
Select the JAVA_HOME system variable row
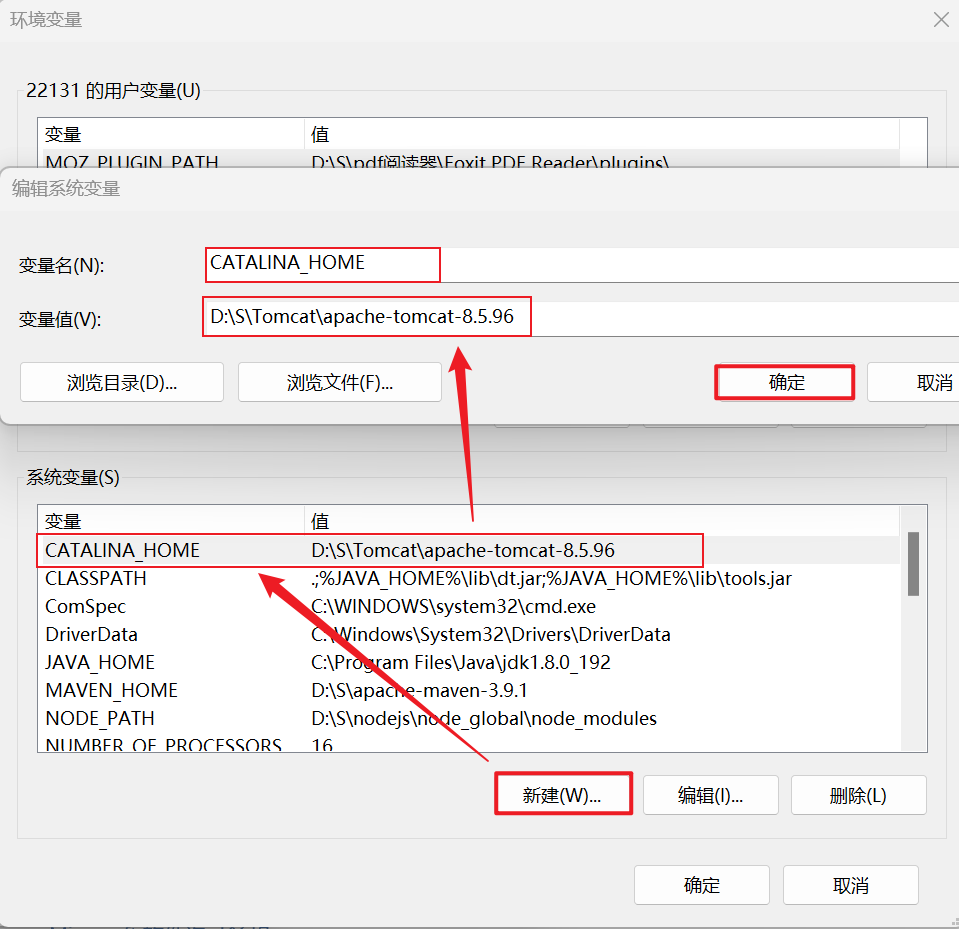pos(468,662)
